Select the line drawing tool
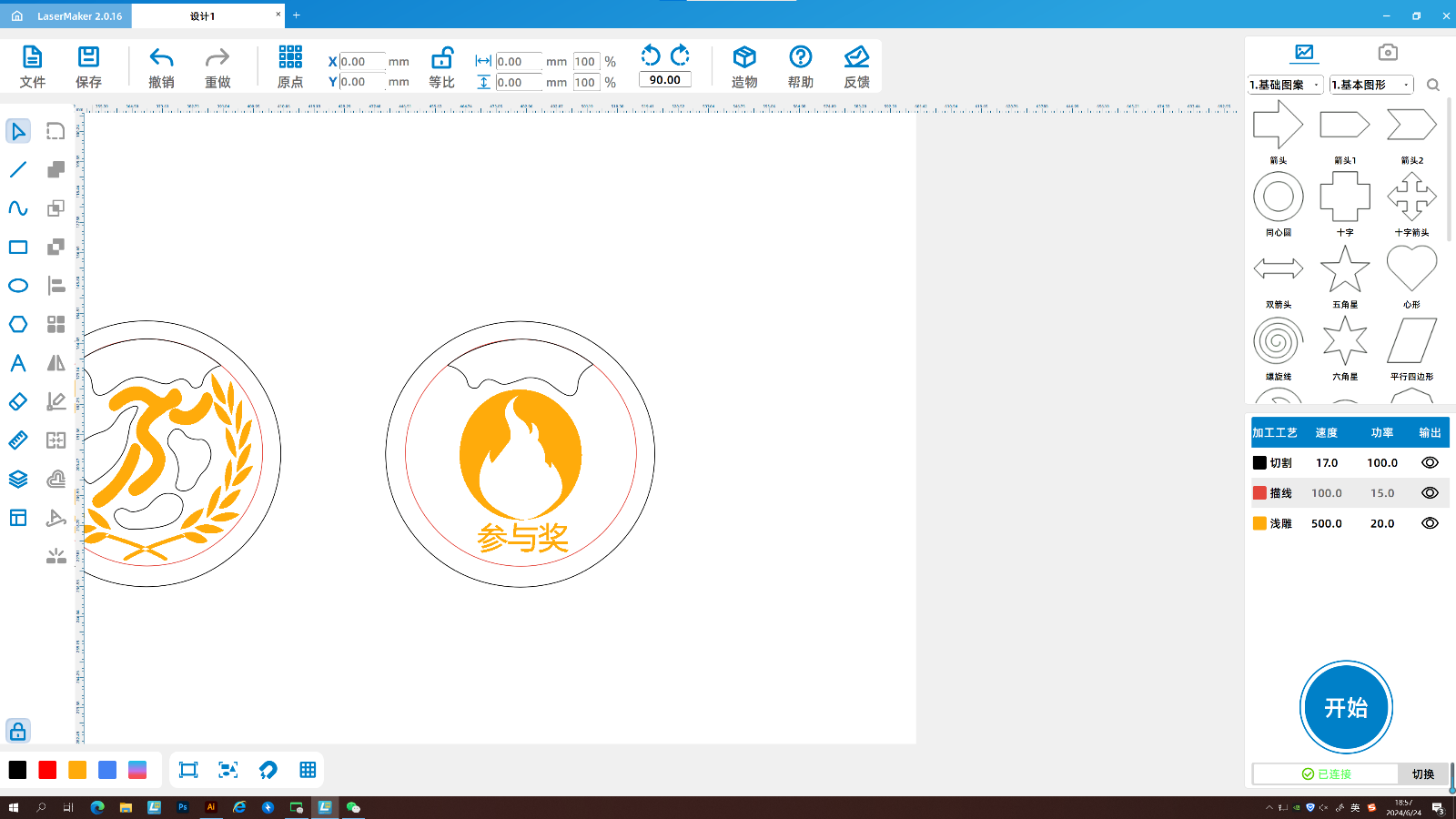This screenshot has width=1456, height=819. coord(18,170)
